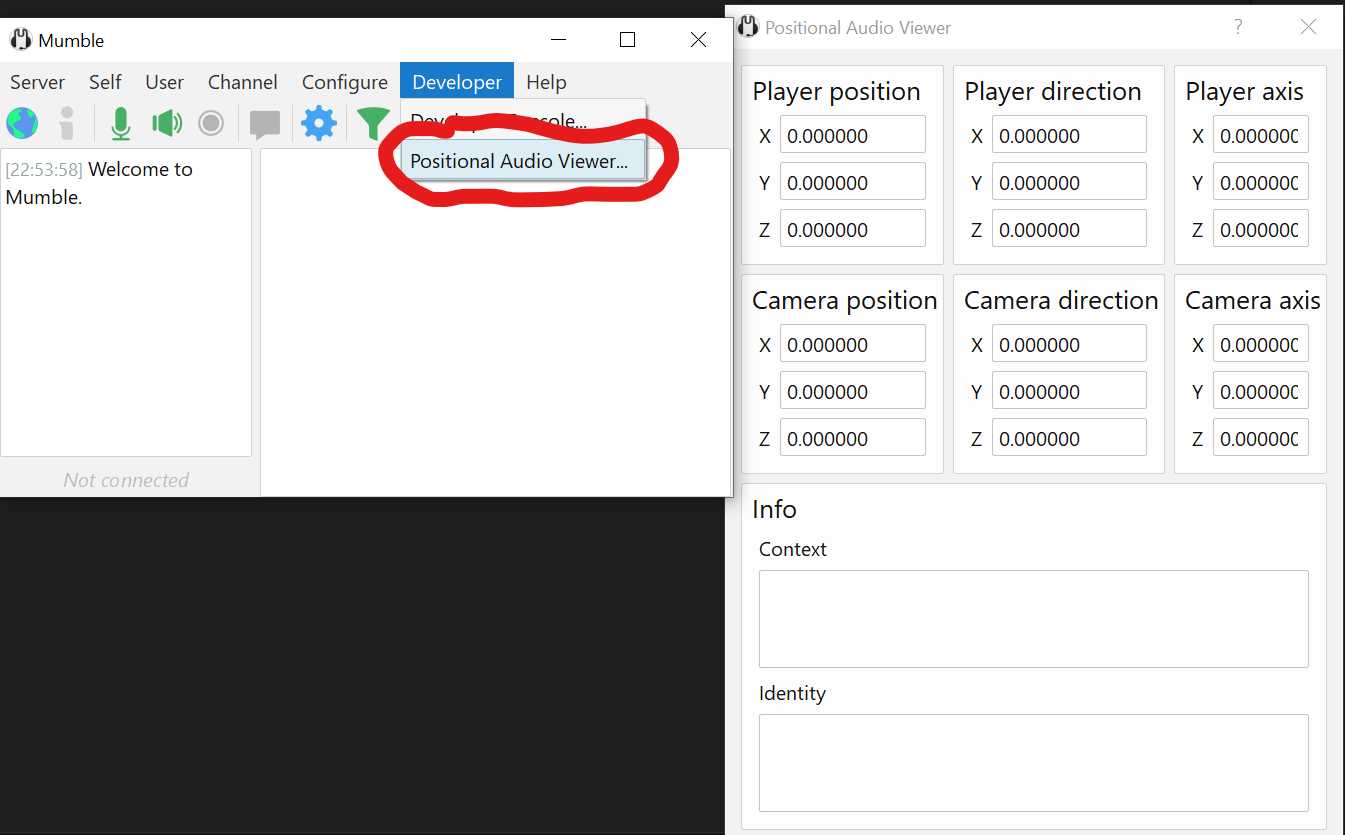Image resolution: width=1345 pixels, height=835 pixels.
Task: Close the open Developer menu
Action: point(457,82)
